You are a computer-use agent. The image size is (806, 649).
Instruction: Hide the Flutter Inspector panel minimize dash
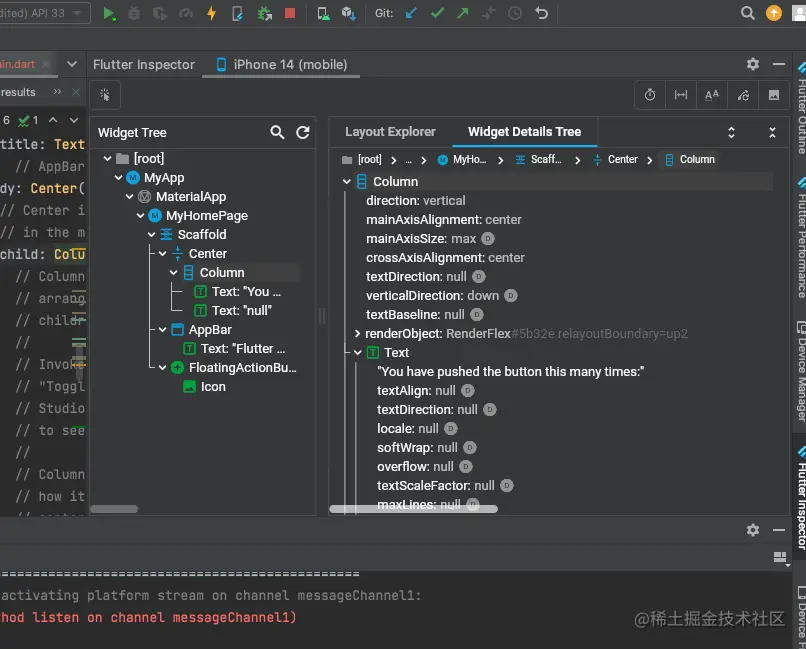(x=779, y=64)
